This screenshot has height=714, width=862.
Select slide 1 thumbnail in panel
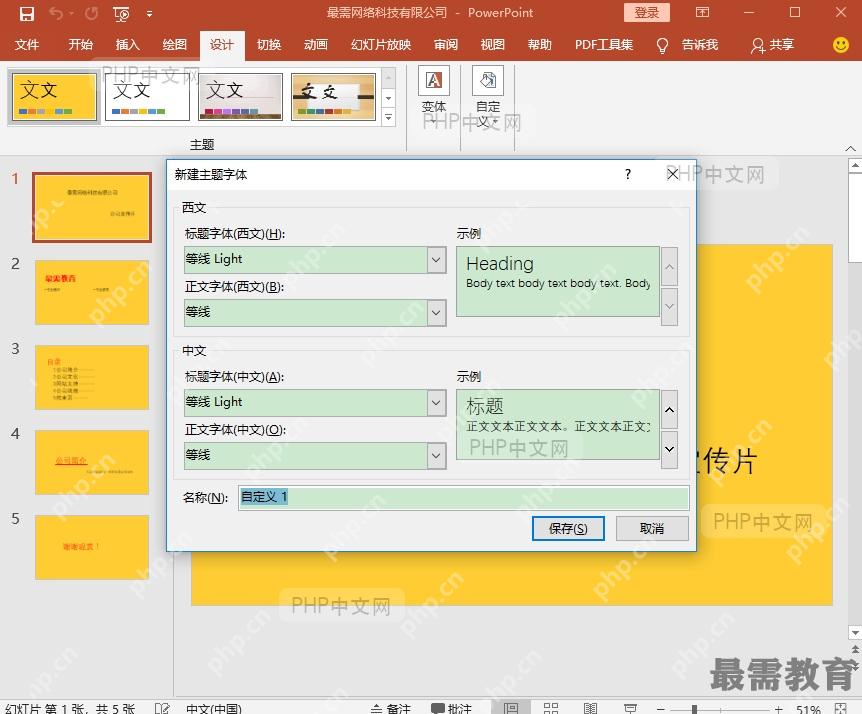click(x=92, y=207)
